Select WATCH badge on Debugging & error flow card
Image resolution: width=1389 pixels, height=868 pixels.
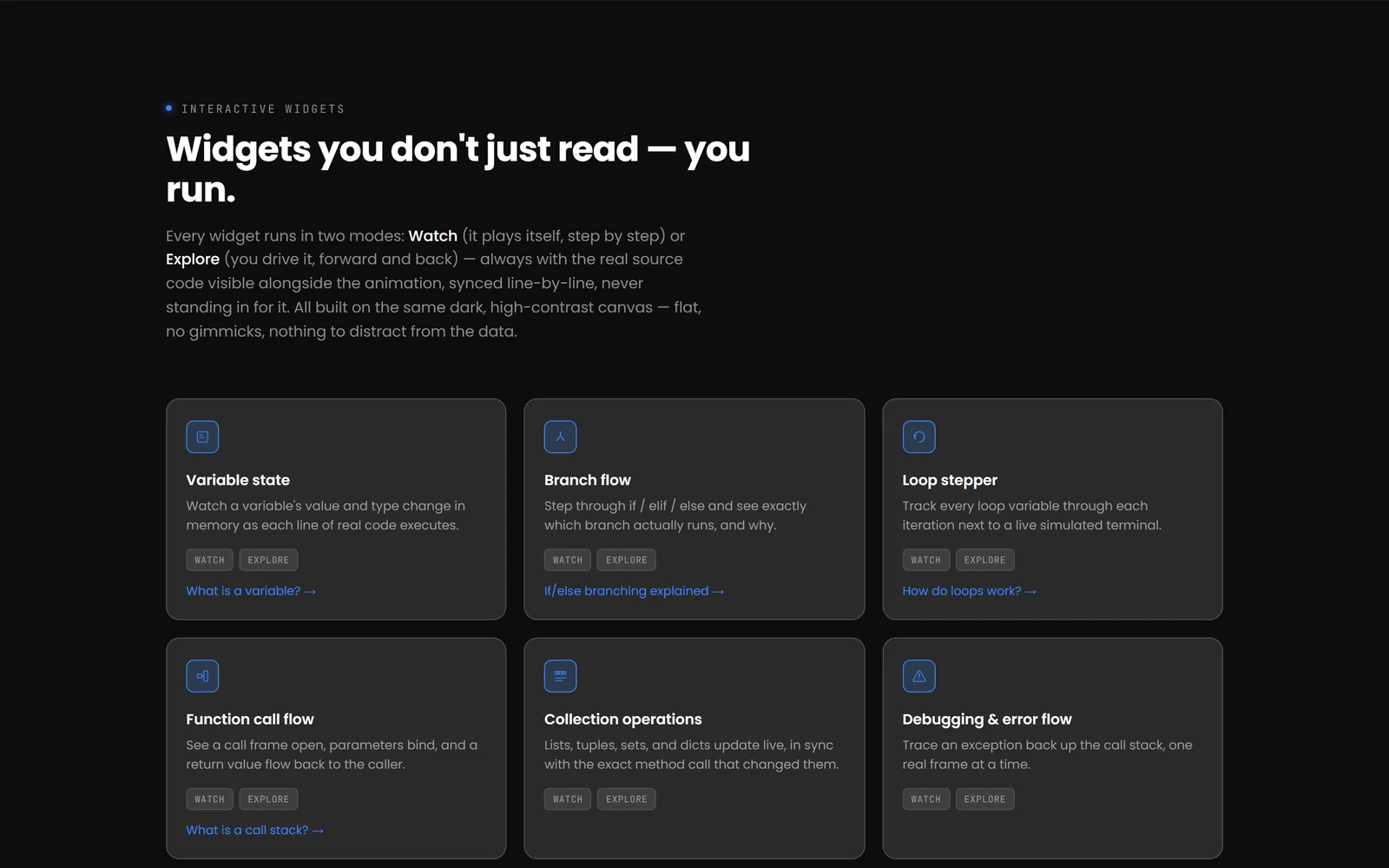pos(925,799)
